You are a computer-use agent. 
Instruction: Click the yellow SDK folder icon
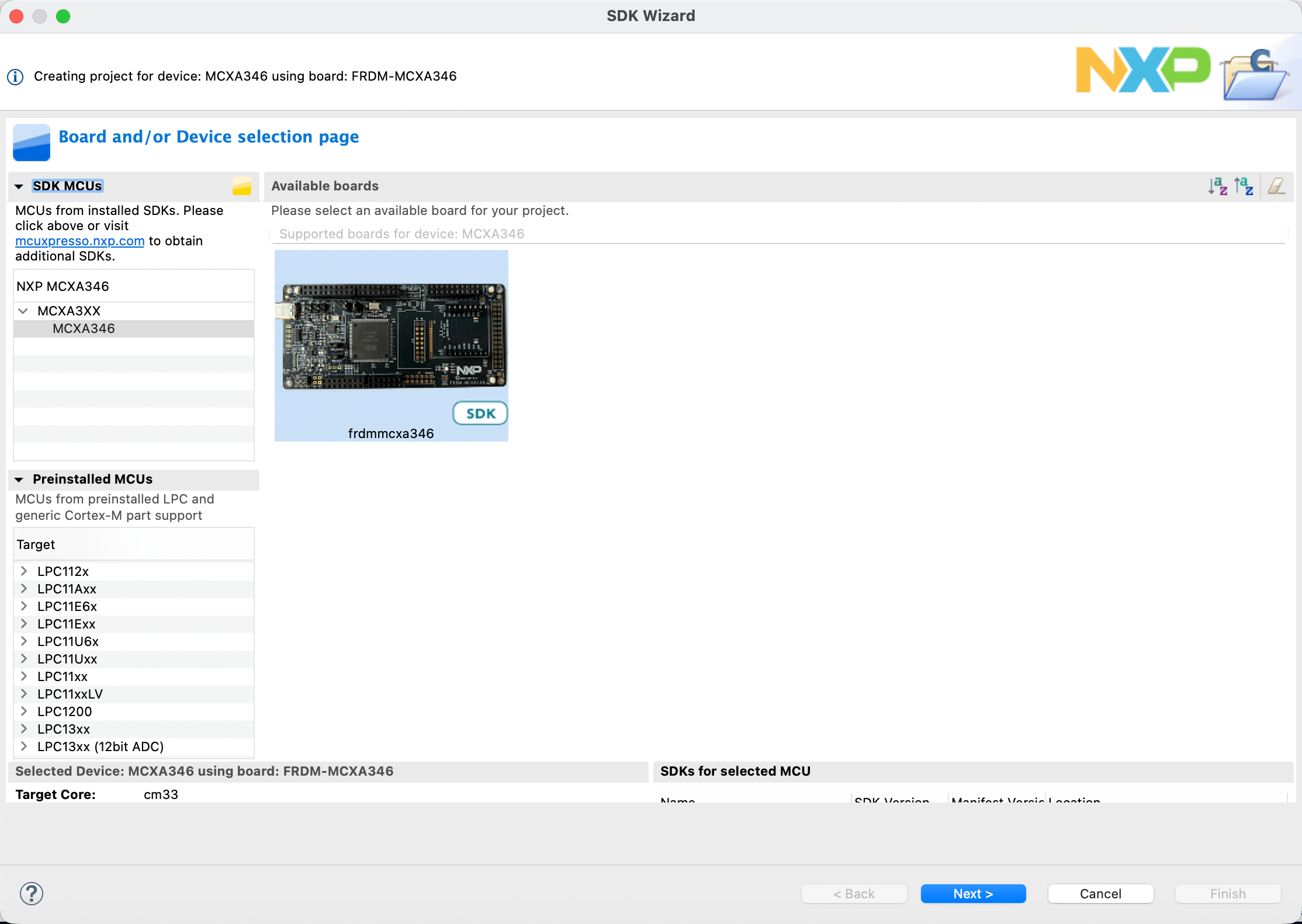[x=241, y=186]
